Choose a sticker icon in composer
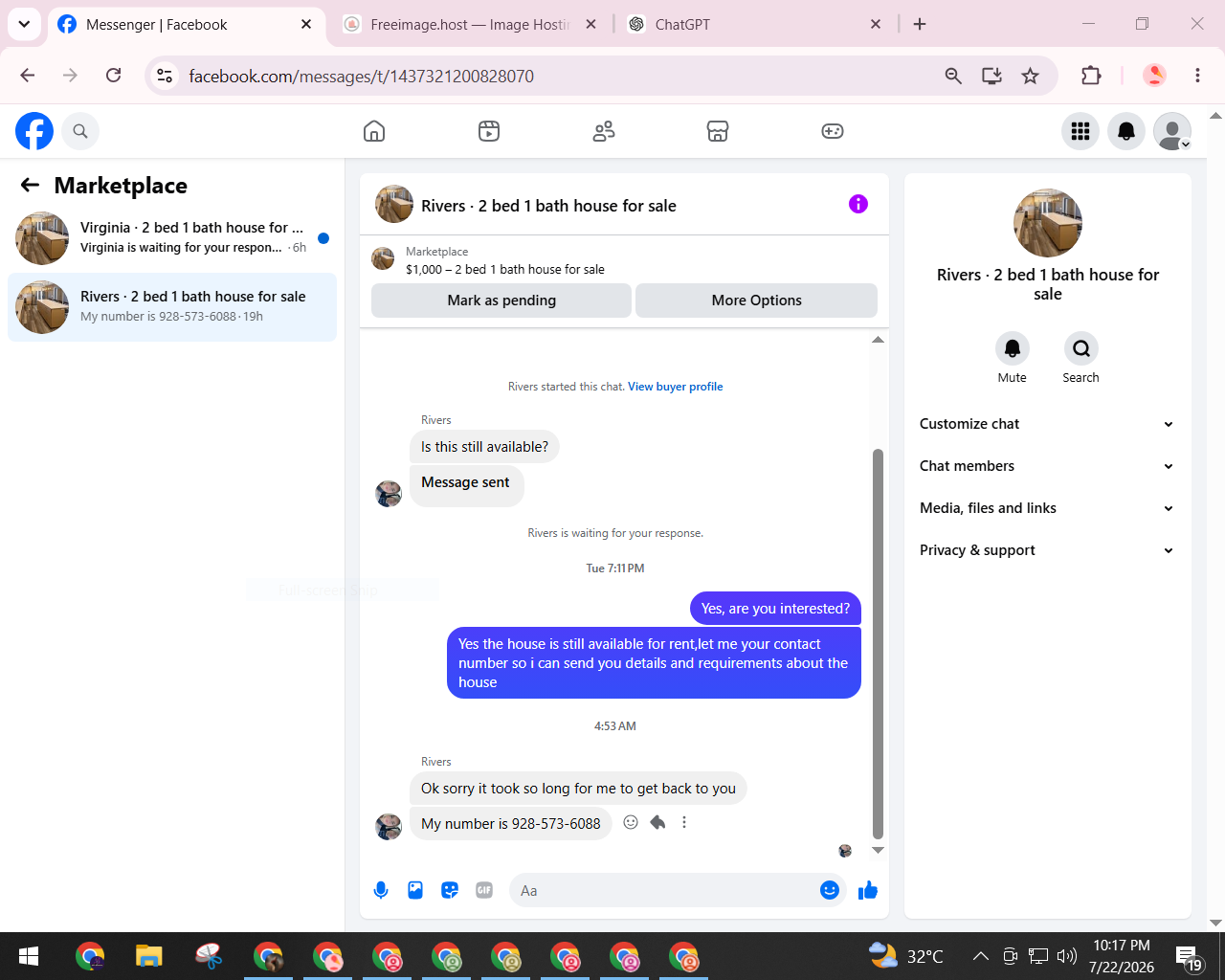 coord(450,890)
